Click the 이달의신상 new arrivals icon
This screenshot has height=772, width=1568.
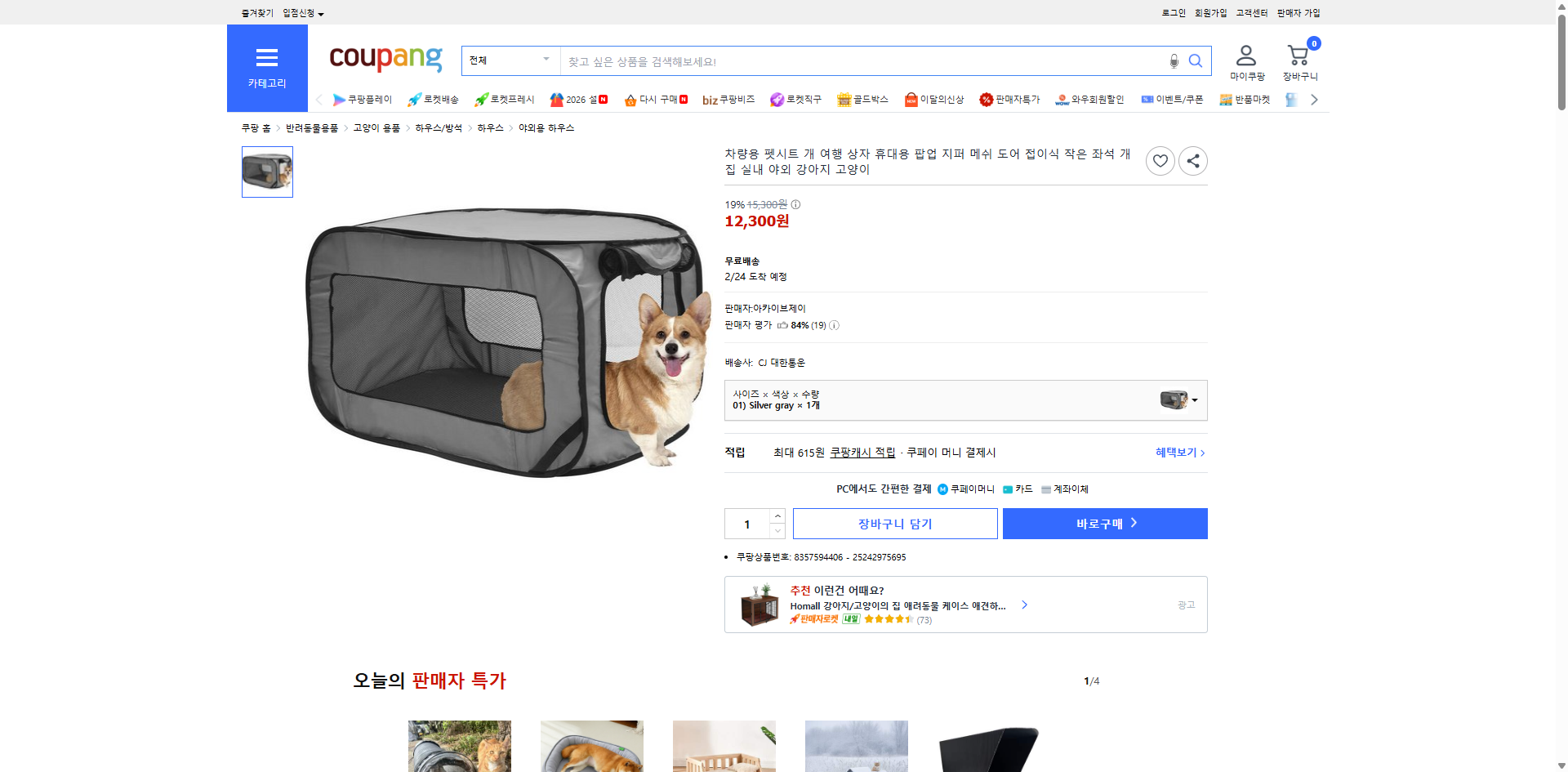tap(933, 99)
